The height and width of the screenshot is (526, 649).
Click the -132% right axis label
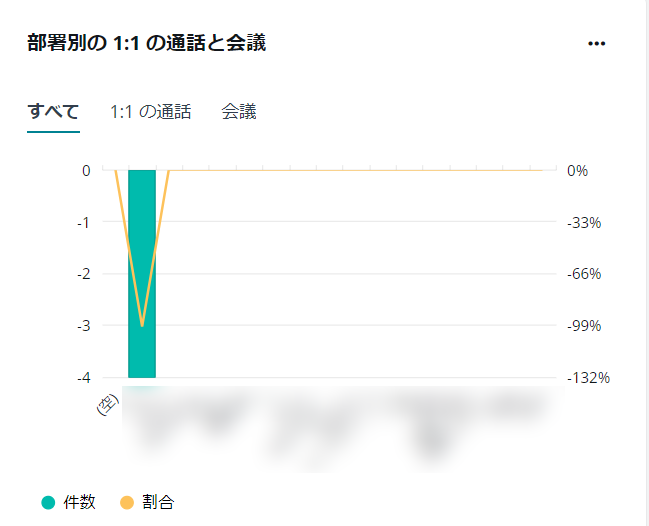point(588,378)
